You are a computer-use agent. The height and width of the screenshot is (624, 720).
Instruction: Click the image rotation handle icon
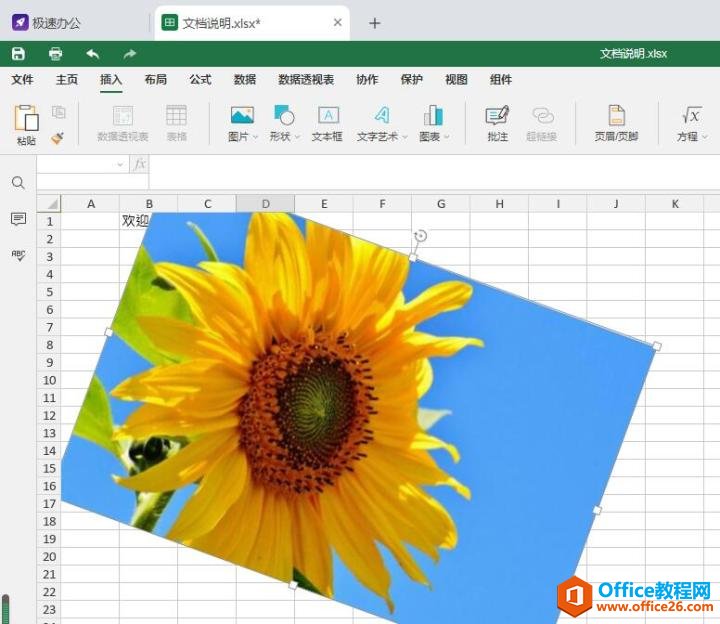[421, 236]
